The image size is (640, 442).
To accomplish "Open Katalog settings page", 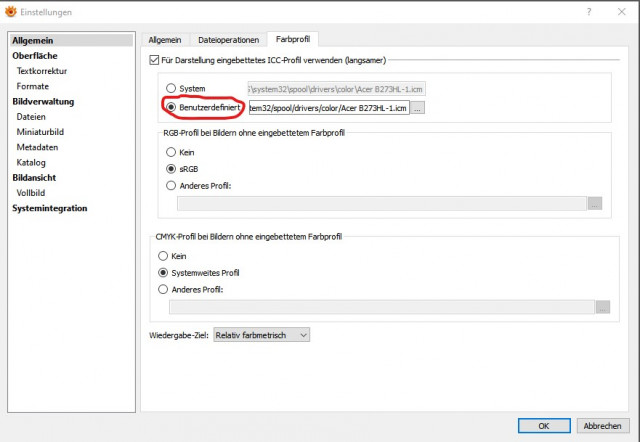I will [31, 162].
